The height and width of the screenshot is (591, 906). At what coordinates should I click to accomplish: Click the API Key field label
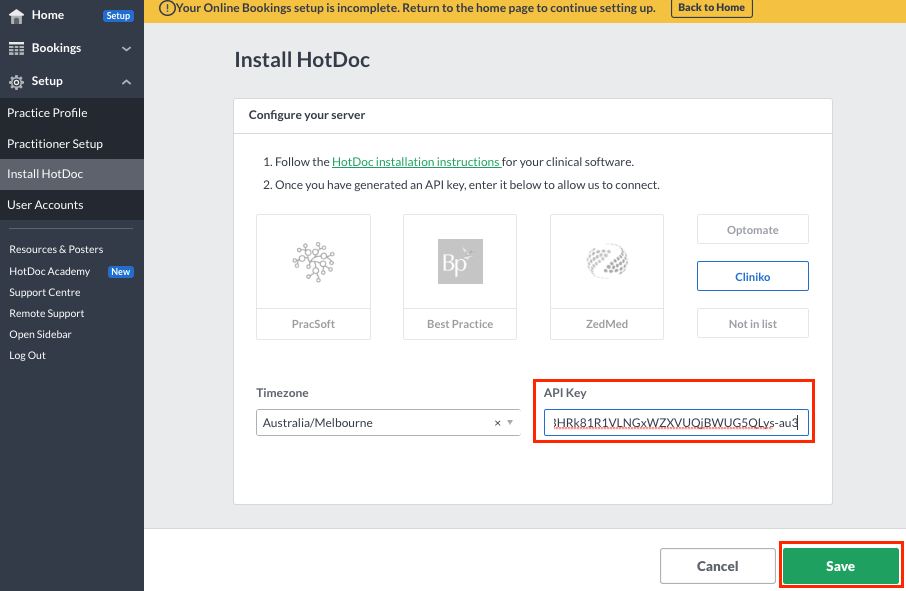coord(565,393)
